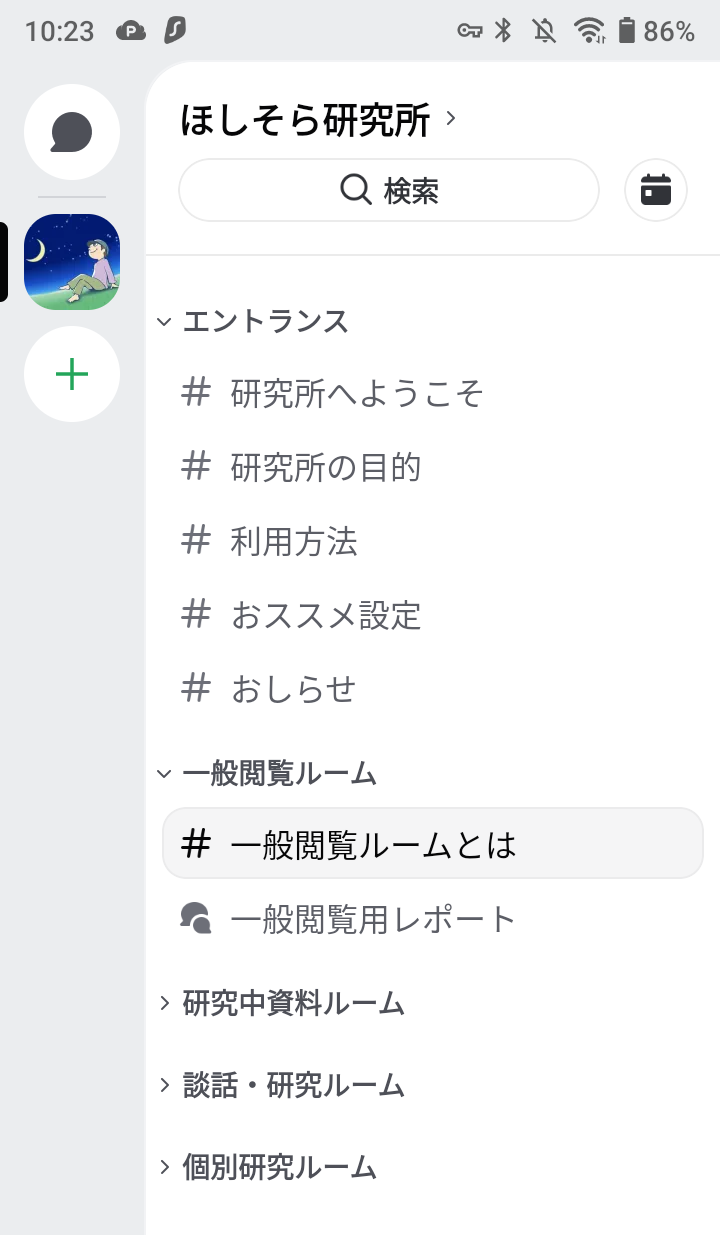Open the 一般閲覧用レポート forum channel
Screen dimensions: 720x1235
372,919
